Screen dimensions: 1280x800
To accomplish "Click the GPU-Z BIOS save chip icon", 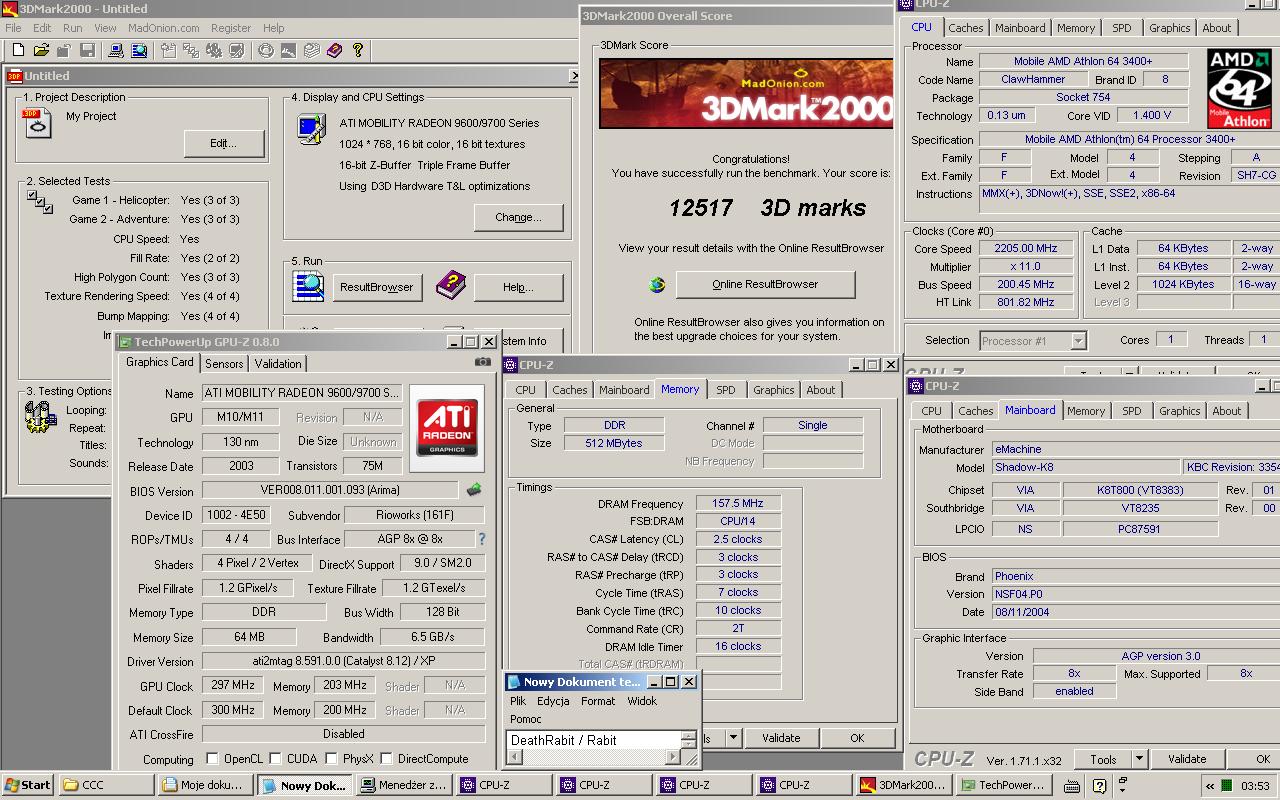I will (x=474, y=490).
